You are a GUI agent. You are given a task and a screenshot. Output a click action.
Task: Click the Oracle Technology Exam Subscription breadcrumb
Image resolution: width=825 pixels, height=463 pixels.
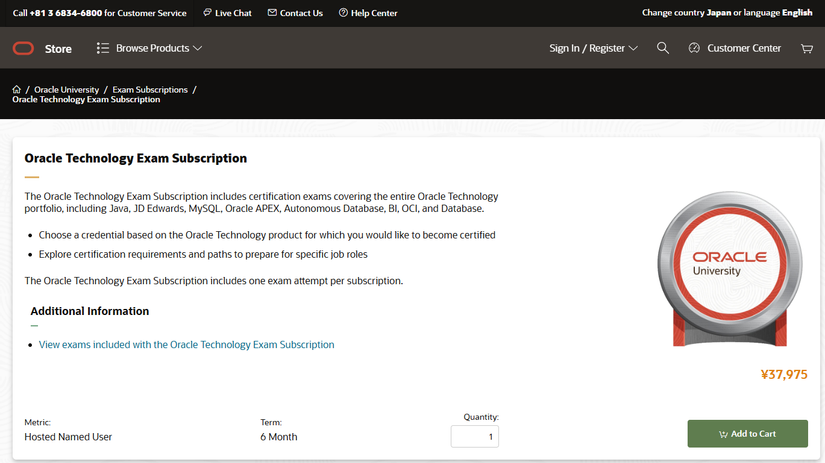86,99
